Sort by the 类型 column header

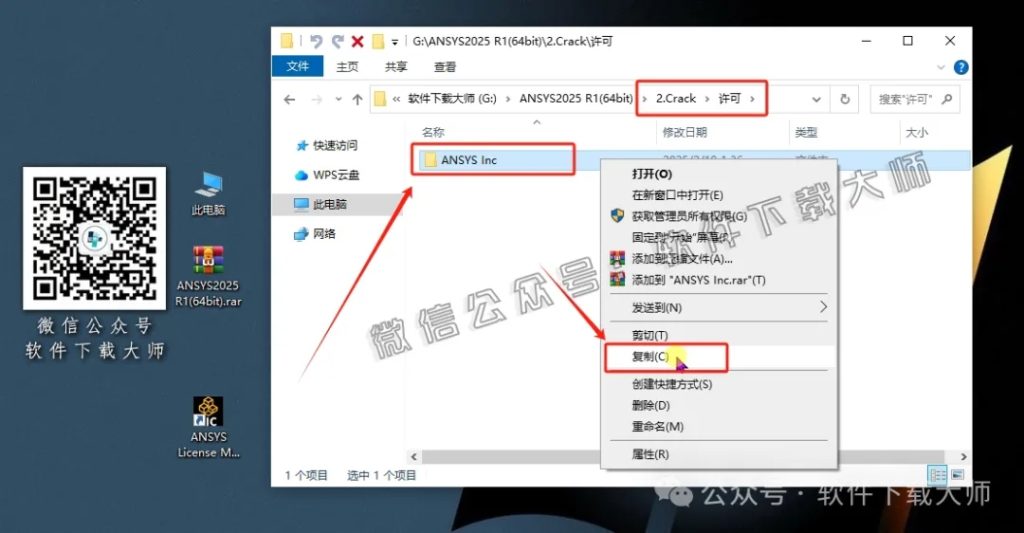806,133
